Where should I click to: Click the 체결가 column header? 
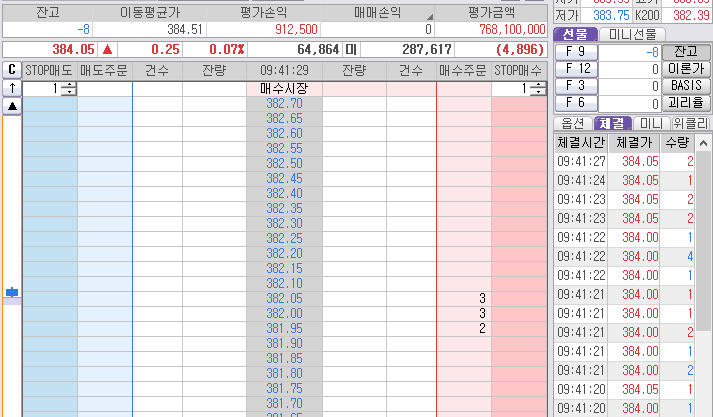coord(634,143)
